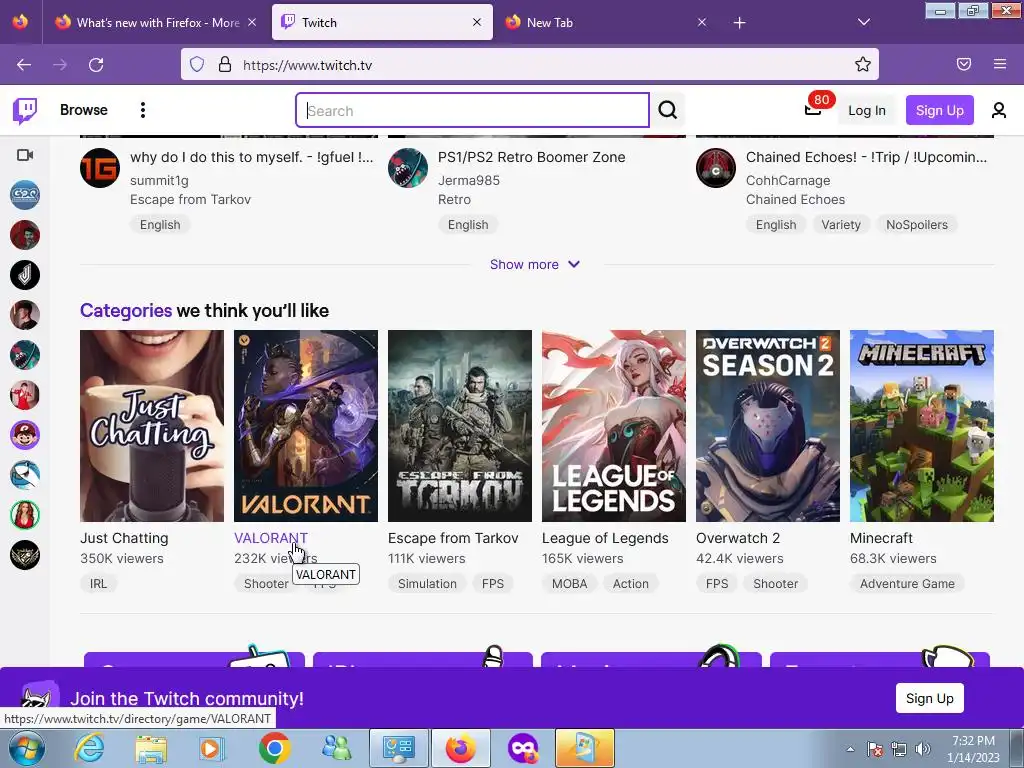Click the taskbar clock and date
The width and height of the screenshot is (1024, 768).
pyautogui.click(x=973, y=749)
